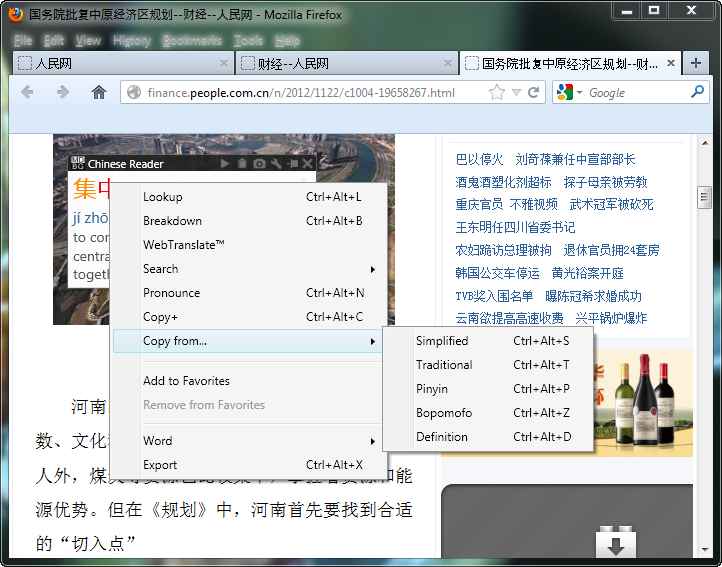Choose Export from the menu

click(248, 465)
